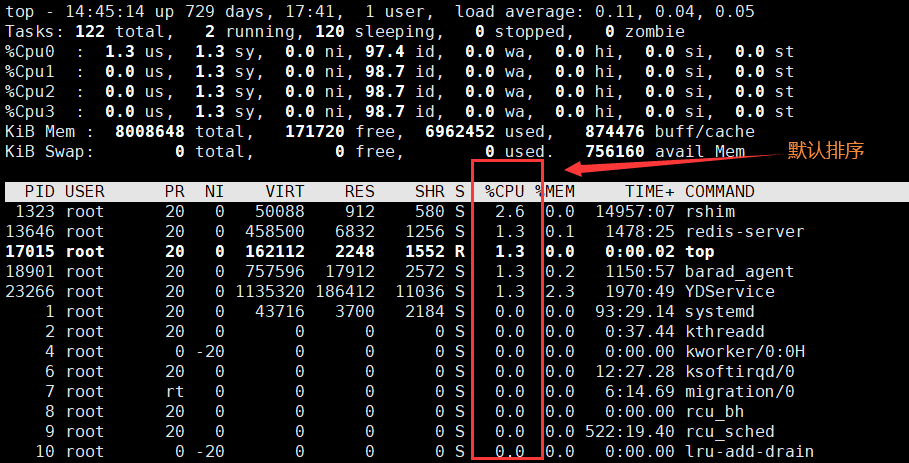Select the PID column header
This screenshot has width=909, height=463.
39,191
